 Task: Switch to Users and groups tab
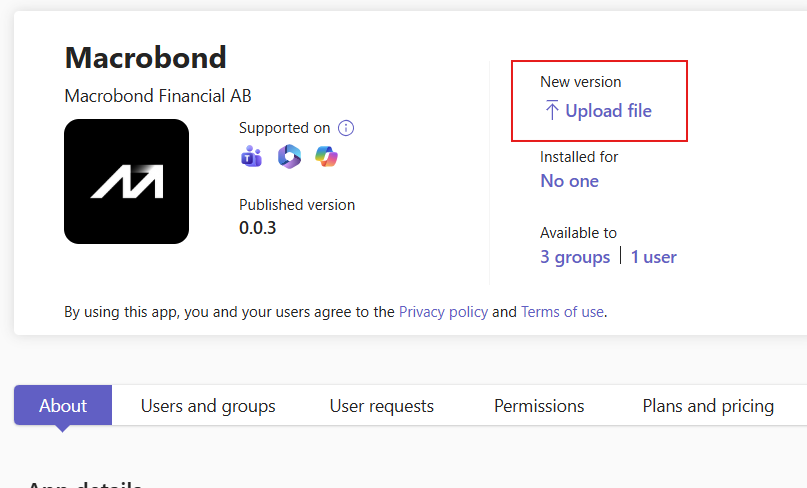coord(208,406)
